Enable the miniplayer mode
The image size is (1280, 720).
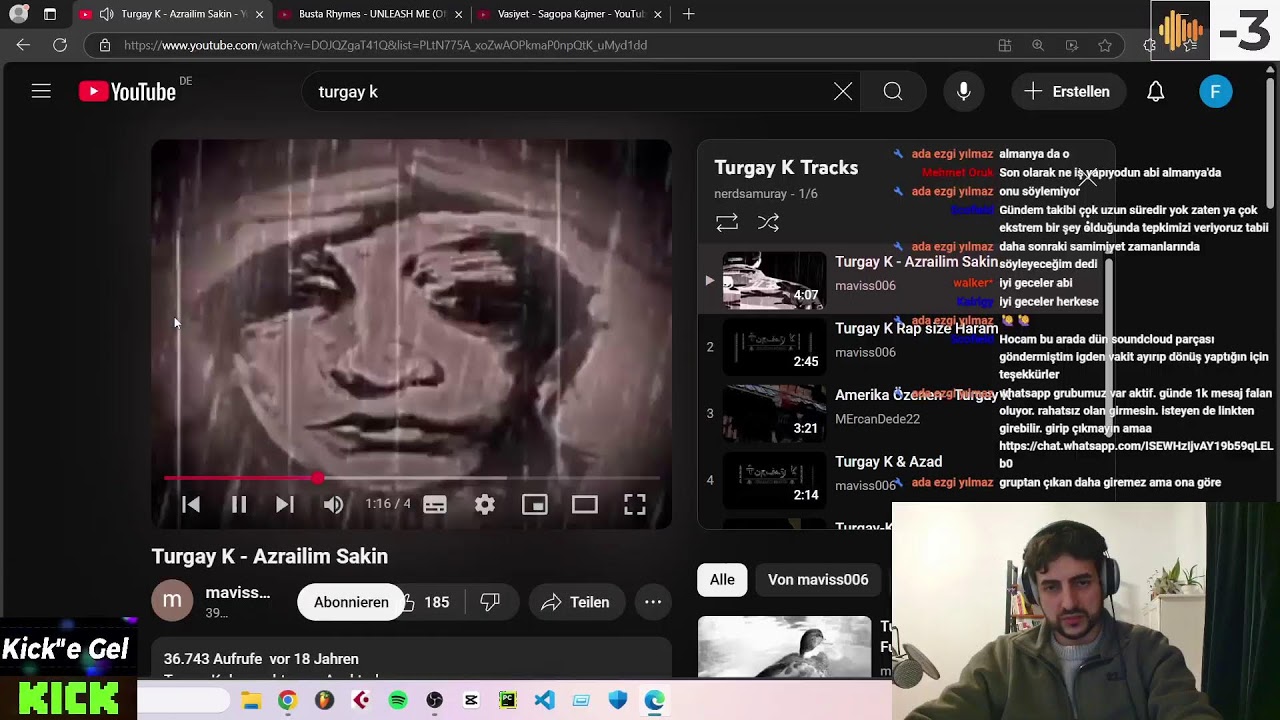(535, 504)
